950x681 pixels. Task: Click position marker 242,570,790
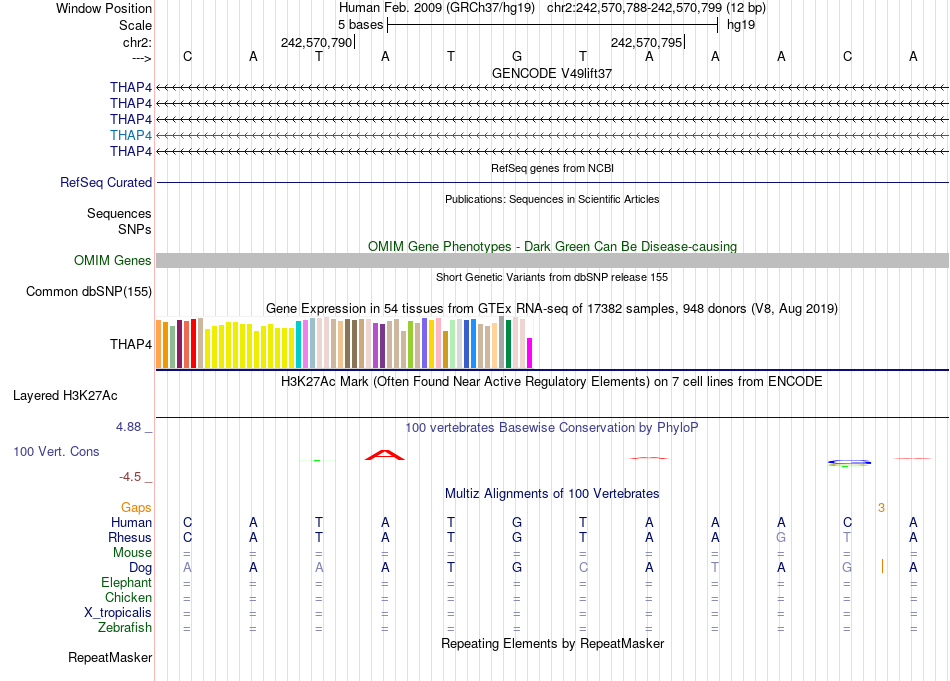316,42
